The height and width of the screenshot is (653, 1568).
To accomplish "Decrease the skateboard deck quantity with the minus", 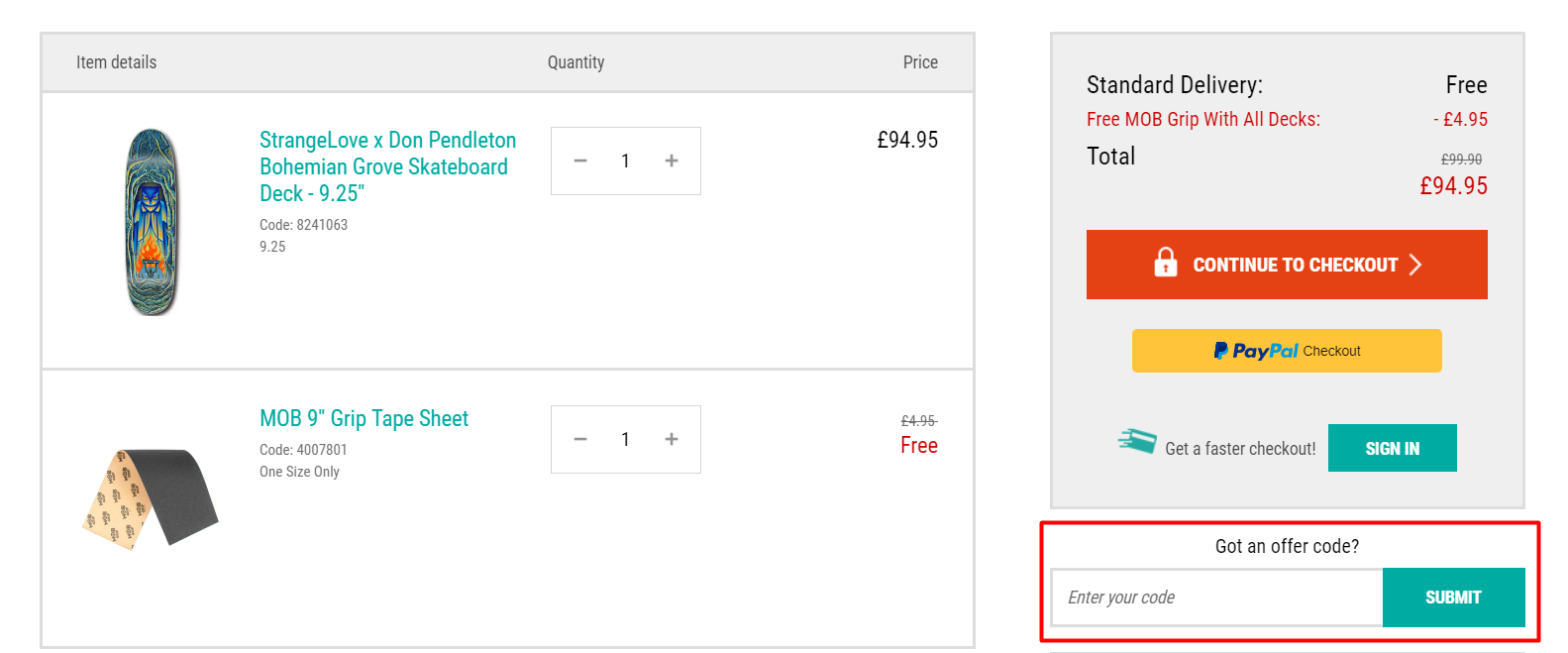I will pos(580,160).
